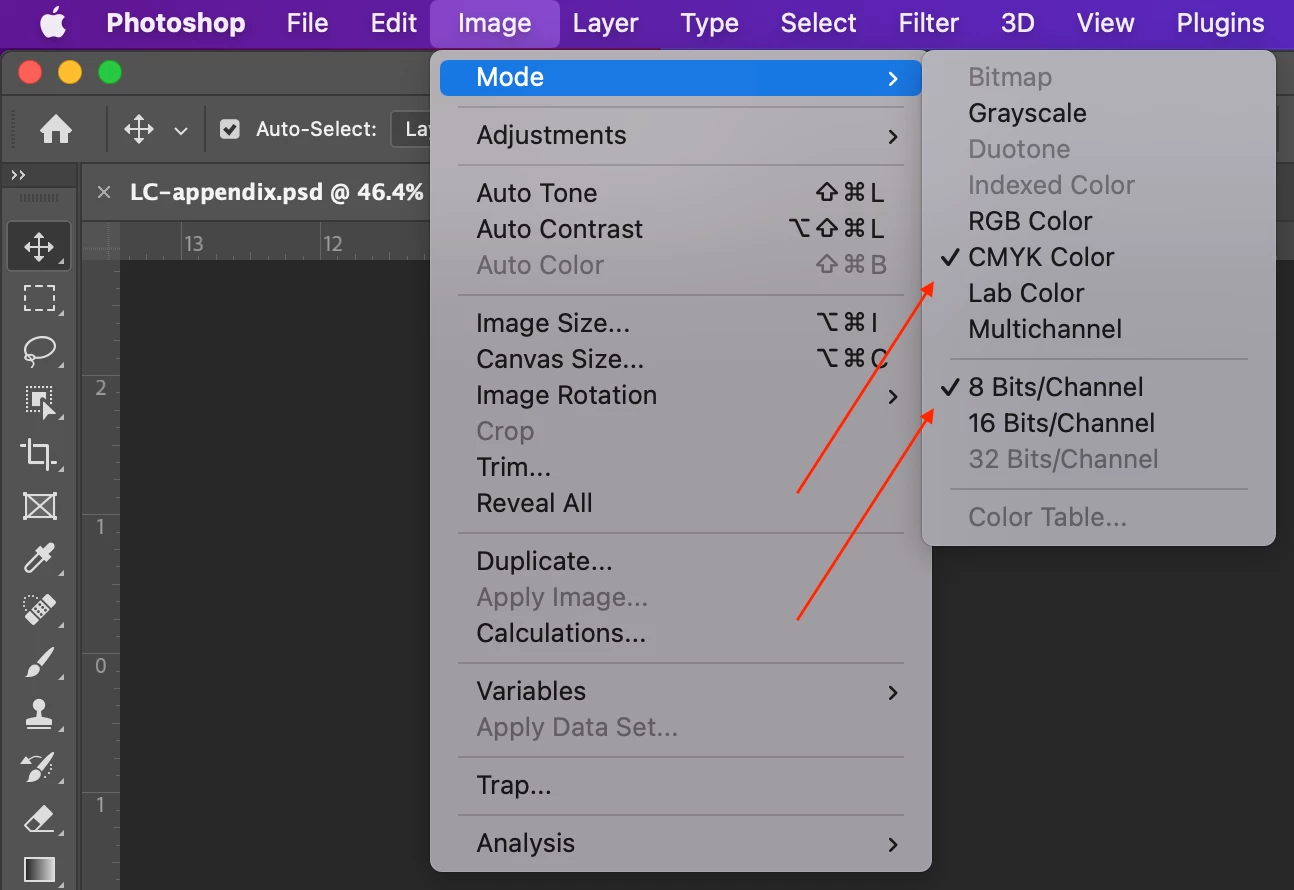Select the Brush tool
This screenshot has height=890, width=1294.
pos(39,662)
